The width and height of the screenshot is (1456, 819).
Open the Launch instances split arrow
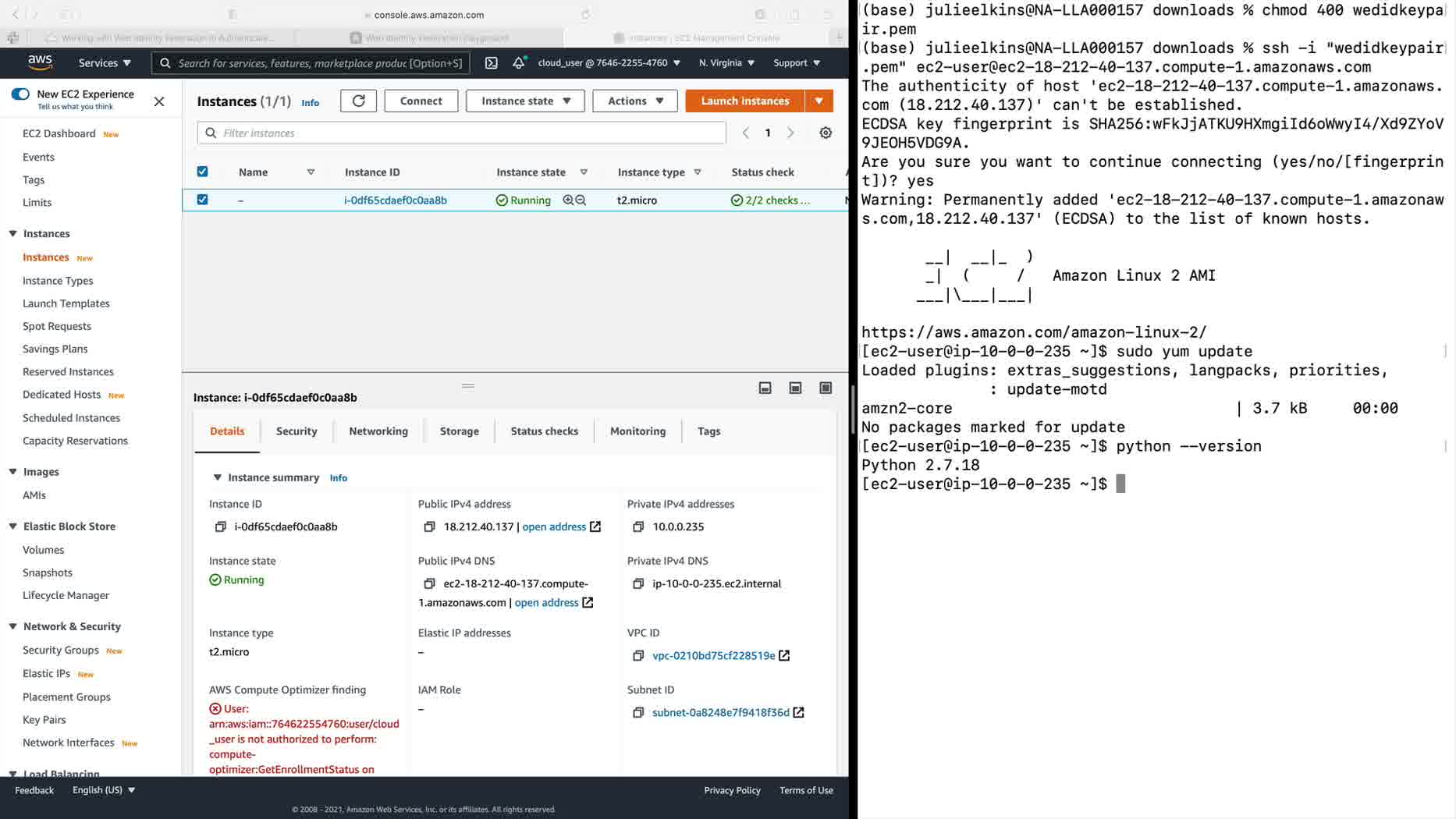[x=819, y=101]
